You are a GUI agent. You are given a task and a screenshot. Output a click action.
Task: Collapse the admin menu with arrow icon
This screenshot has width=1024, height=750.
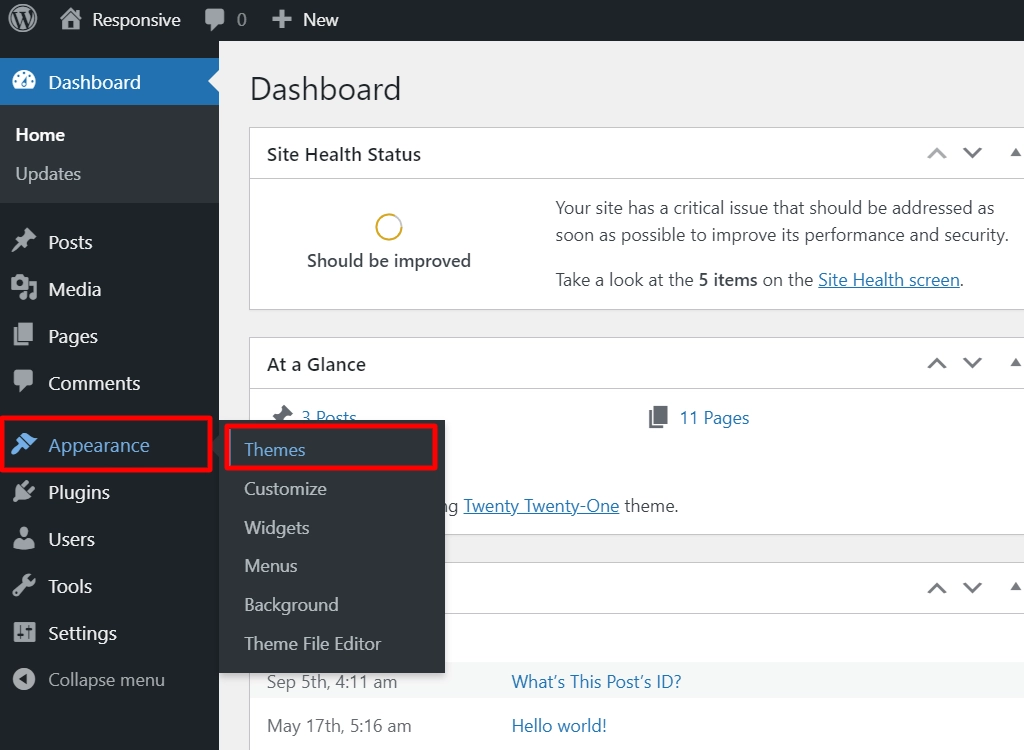coord(24,679)
